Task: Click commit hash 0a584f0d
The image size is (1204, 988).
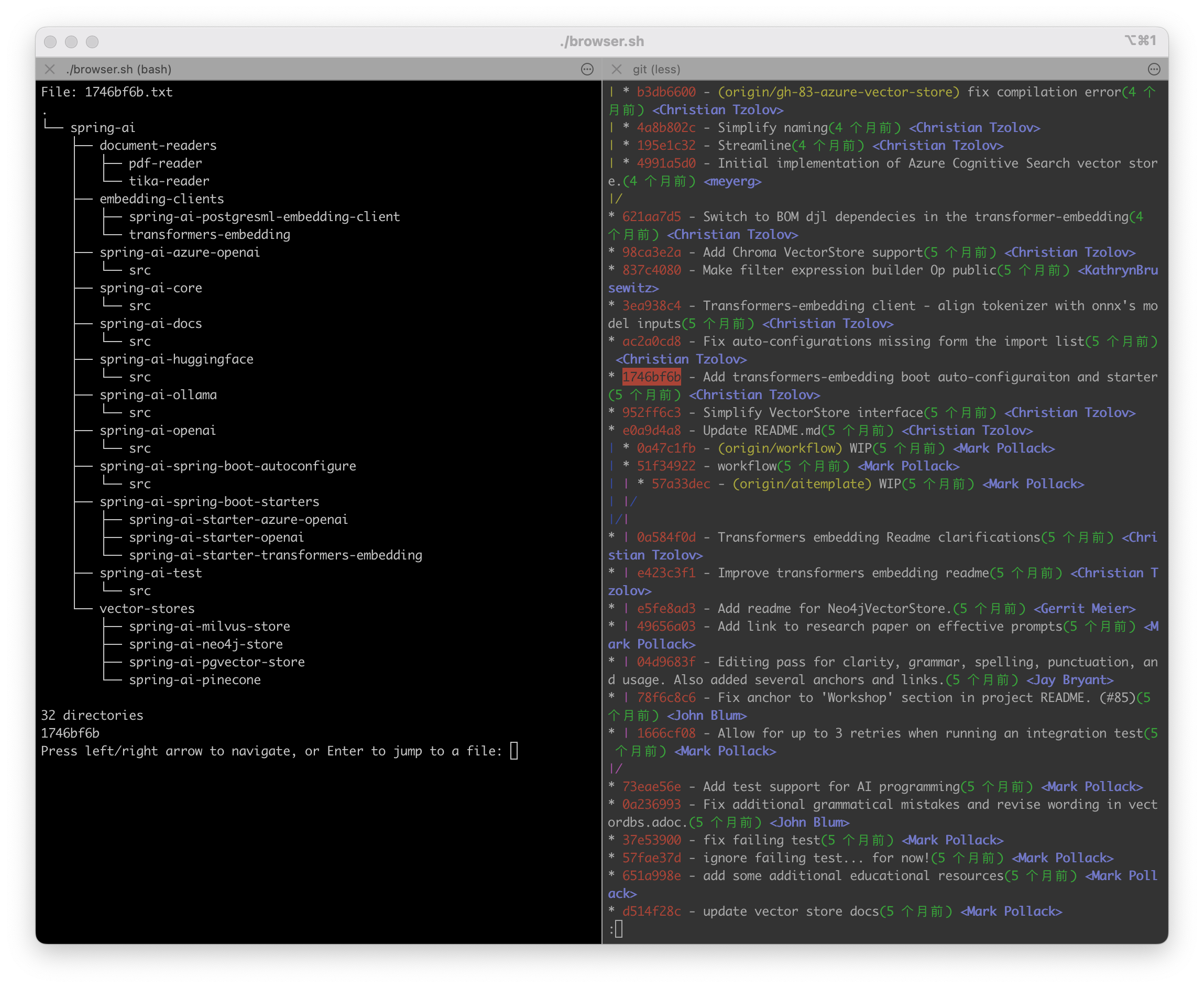Action: tap(666, 537)
